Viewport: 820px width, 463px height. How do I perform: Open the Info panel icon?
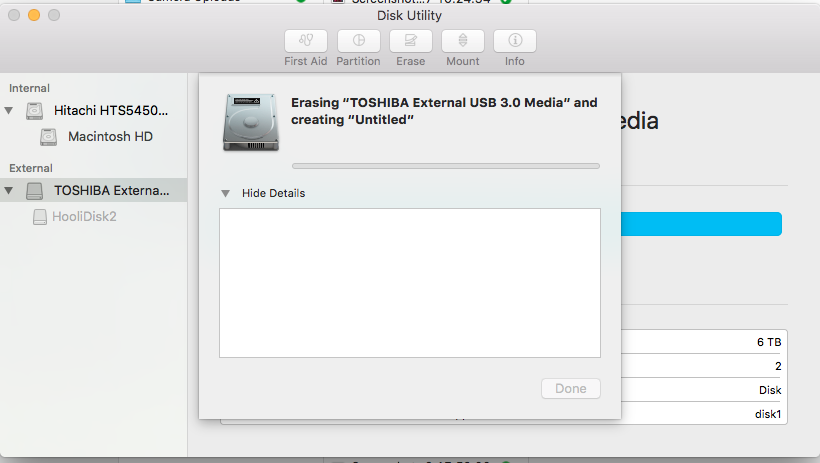515,41
